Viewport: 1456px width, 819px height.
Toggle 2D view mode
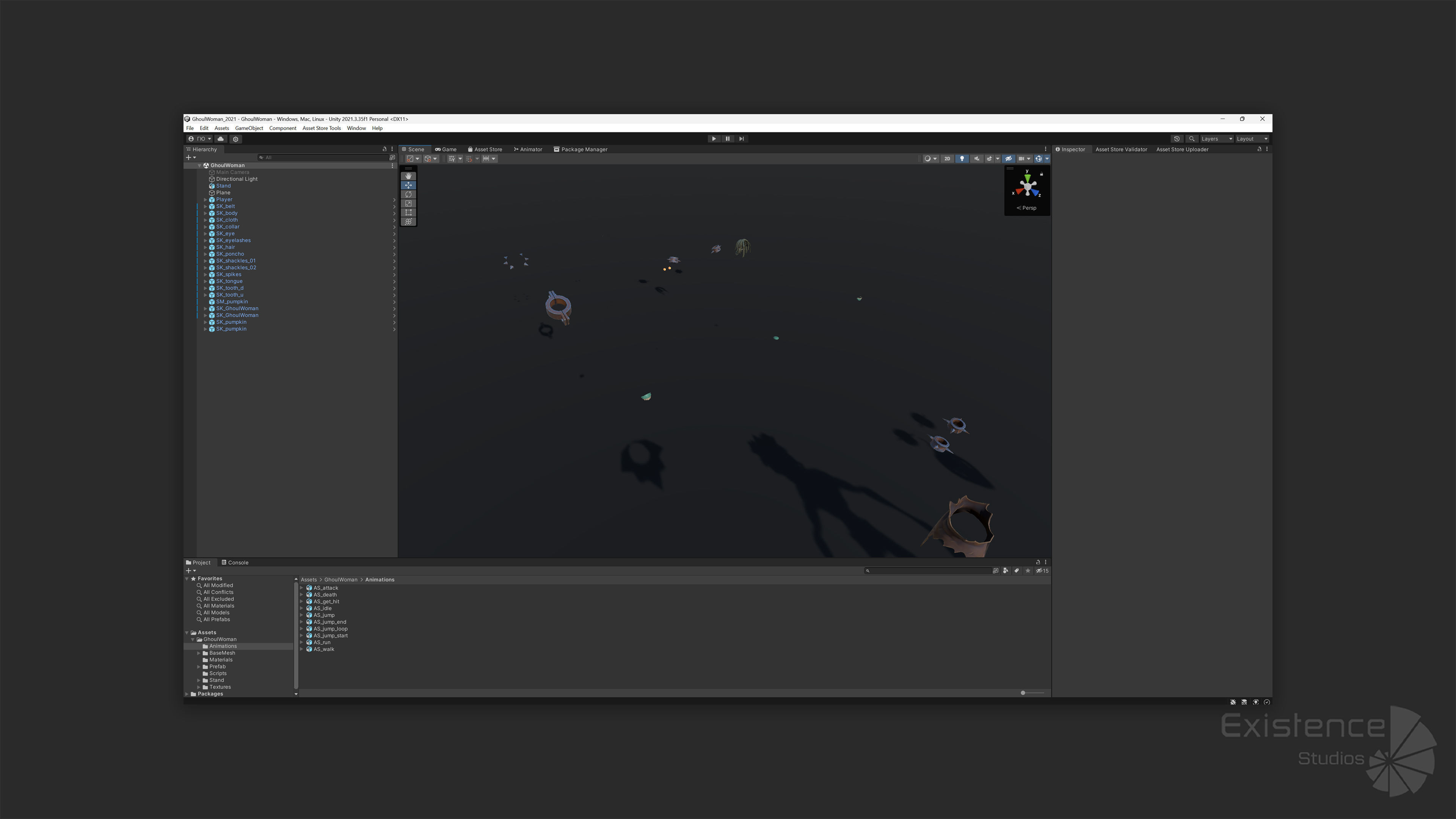(947, 159)
